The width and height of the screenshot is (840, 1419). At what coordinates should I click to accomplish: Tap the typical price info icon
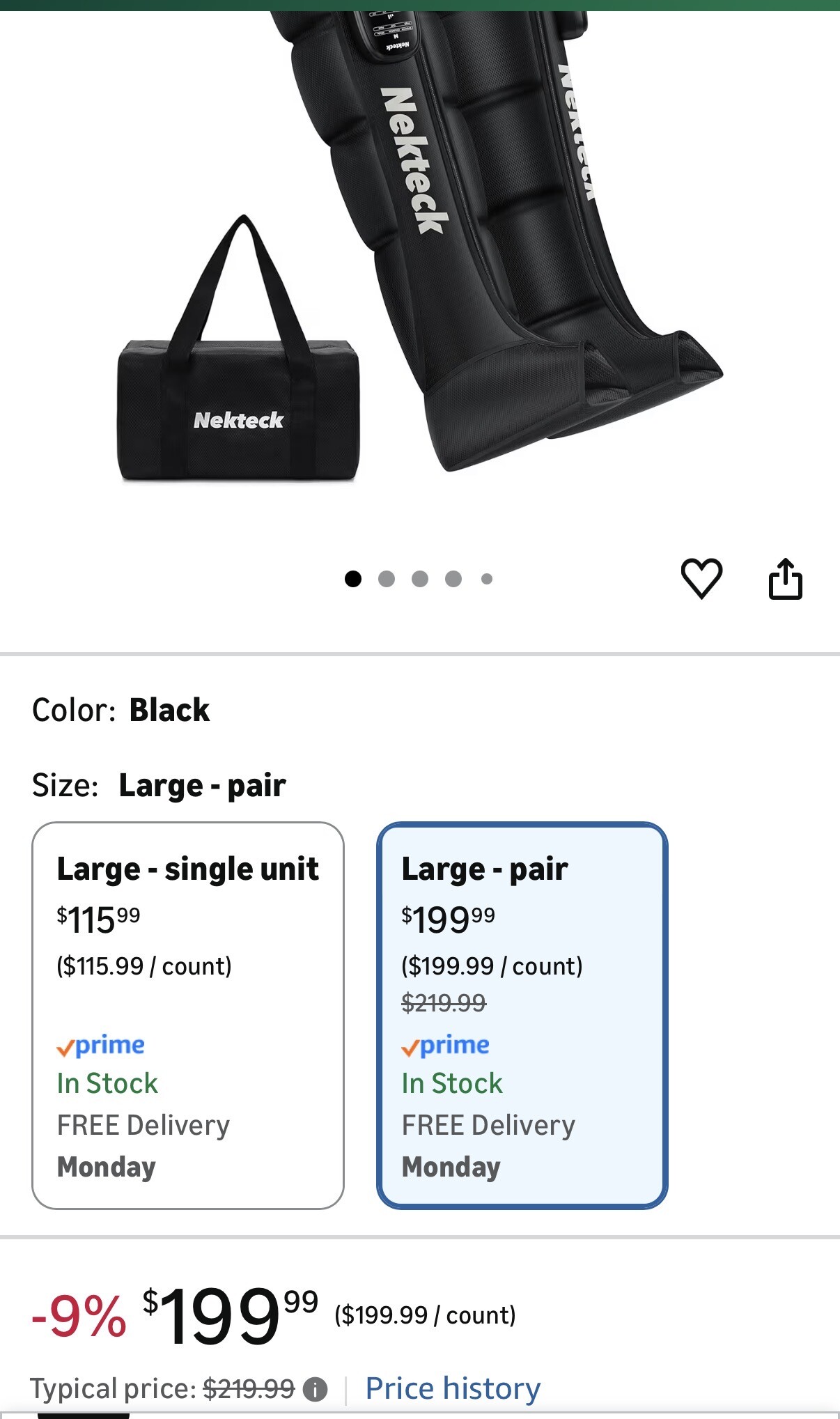315,1390
